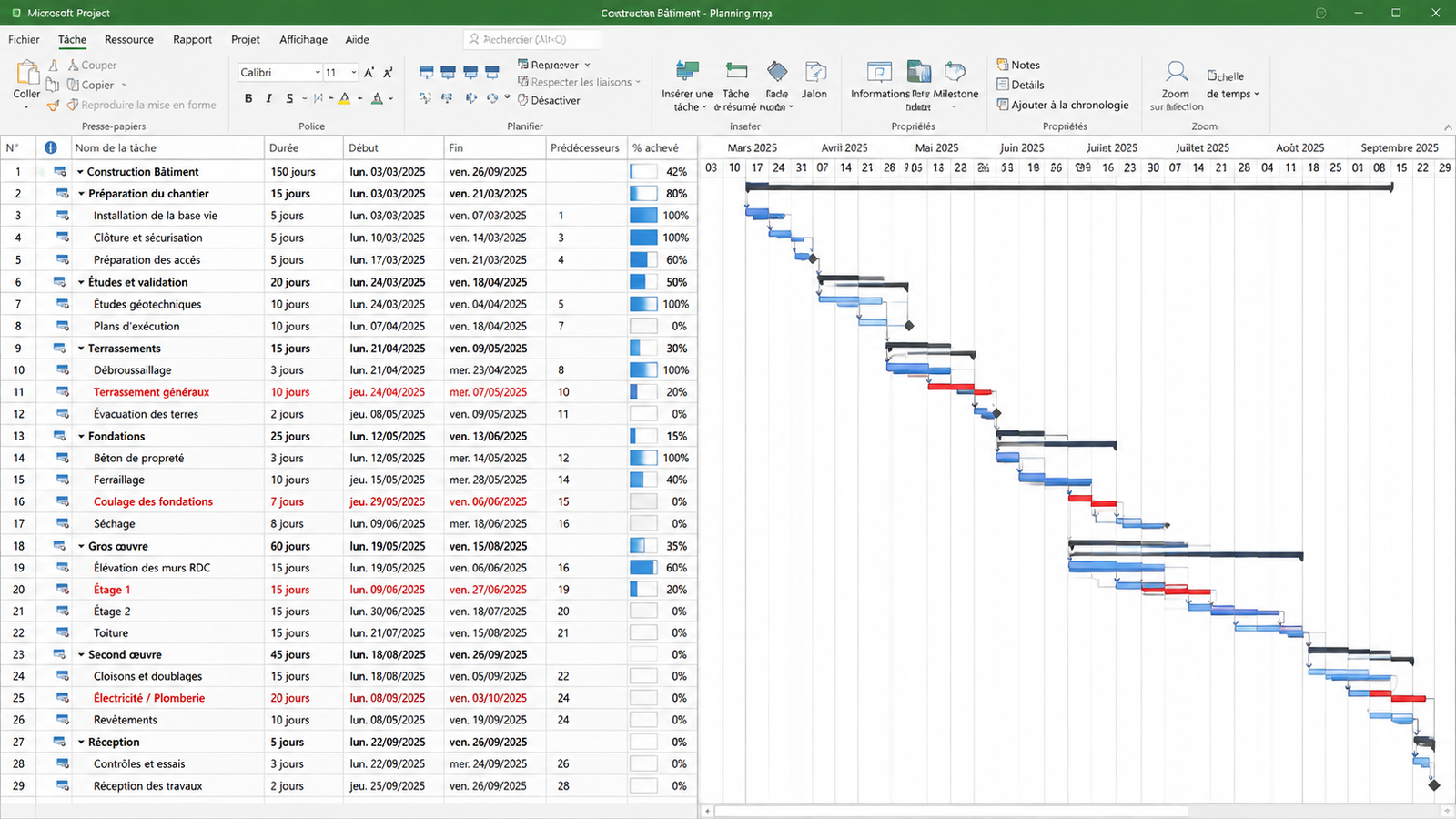Open the Fichier menu
Viewport: 1456px width, 819px height.
24,39
